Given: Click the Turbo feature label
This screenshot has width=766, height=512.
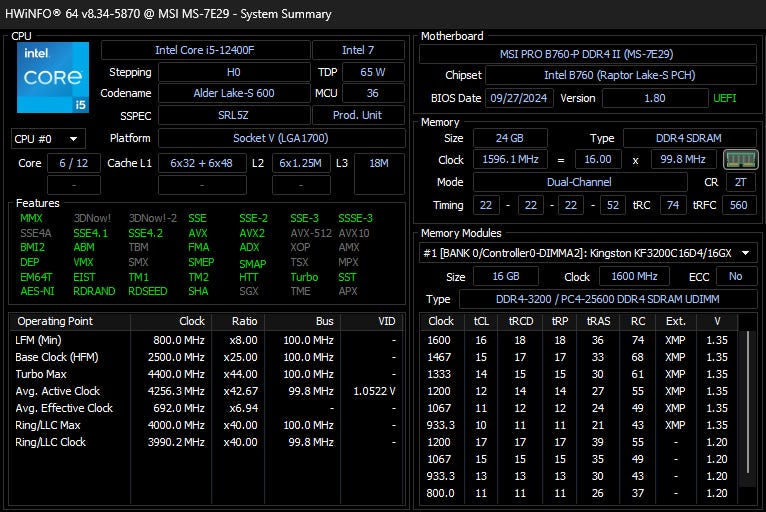Looking at the screenshot, I should click(x=304, y=277).
